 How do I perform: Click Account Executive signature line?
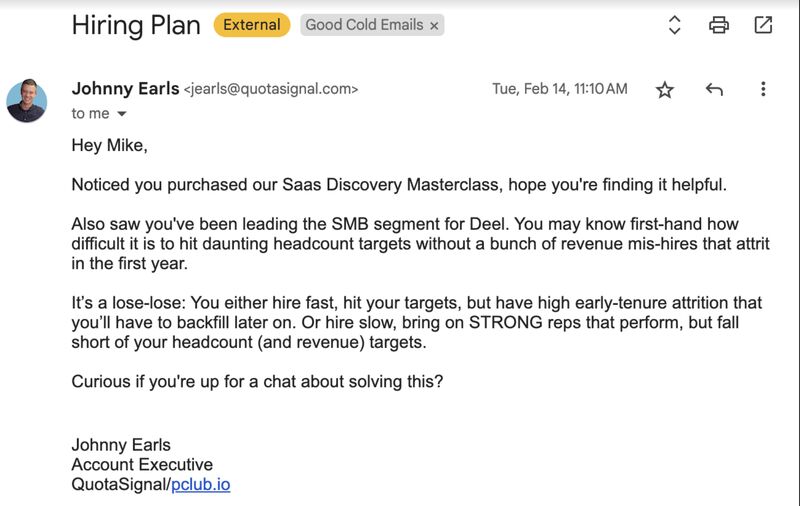(x=142, y=464)
